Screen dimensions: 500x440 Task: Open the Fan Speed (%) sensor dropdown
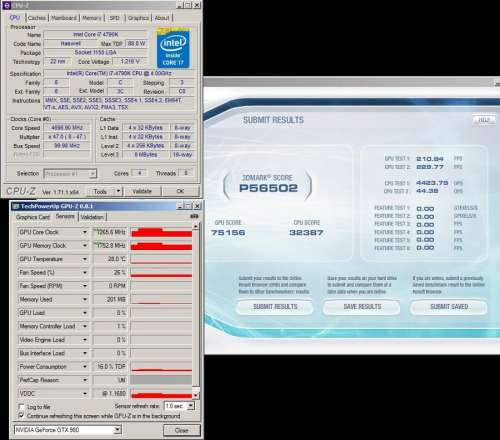(85, 272)
